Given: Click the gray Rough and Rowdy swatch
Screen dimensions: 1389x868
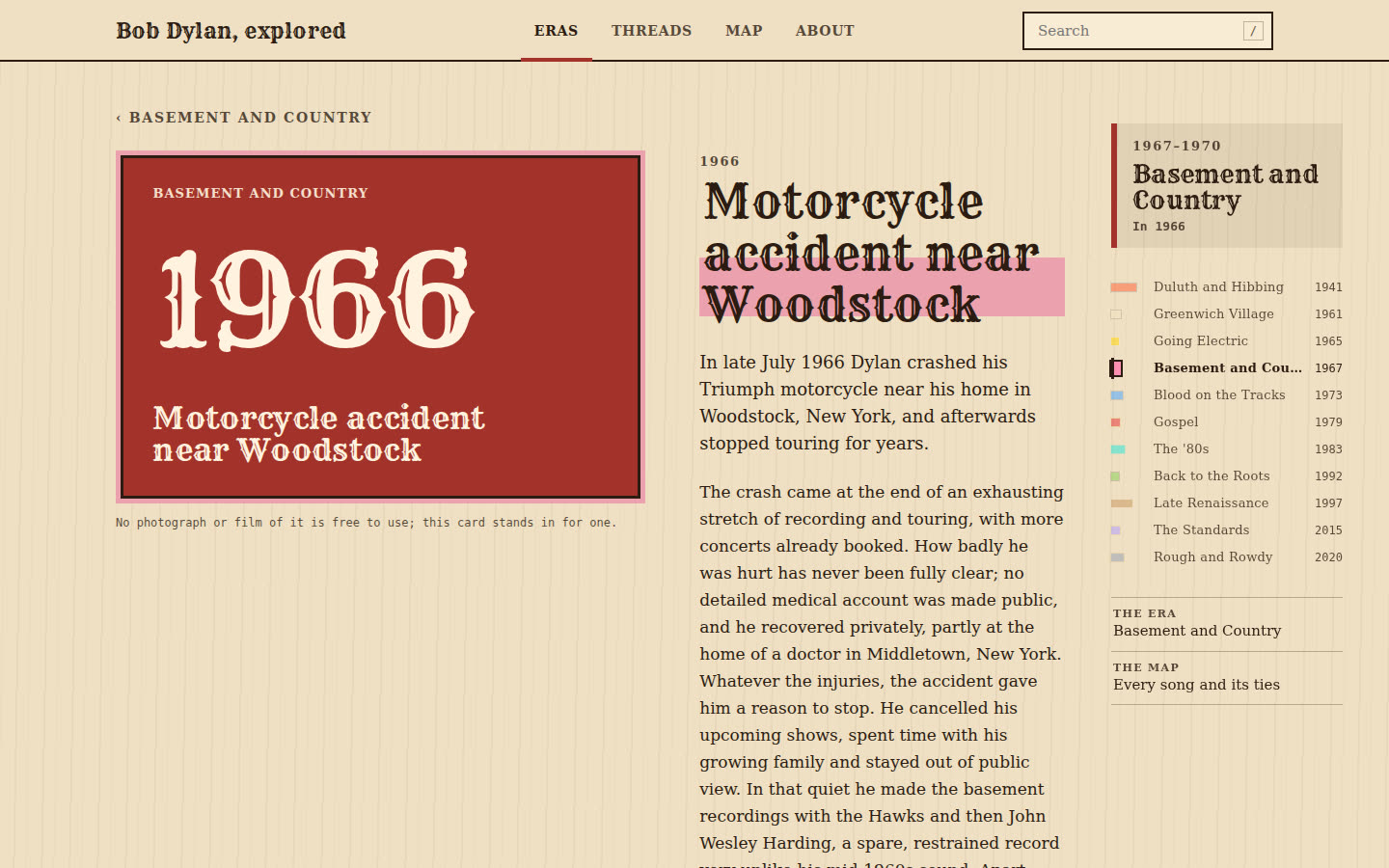Looking at the screenshot, I should pyautogui.click(x=1117, y=557).
